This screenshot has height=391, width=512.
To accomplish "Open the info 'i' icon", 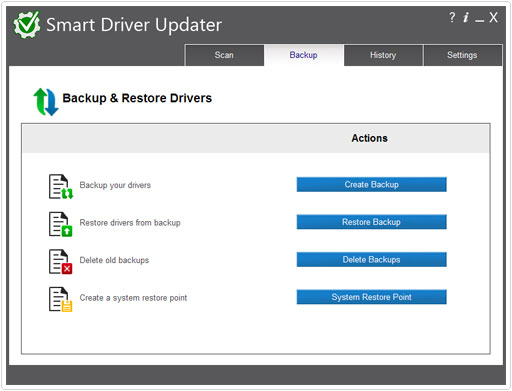I will 466,17.
